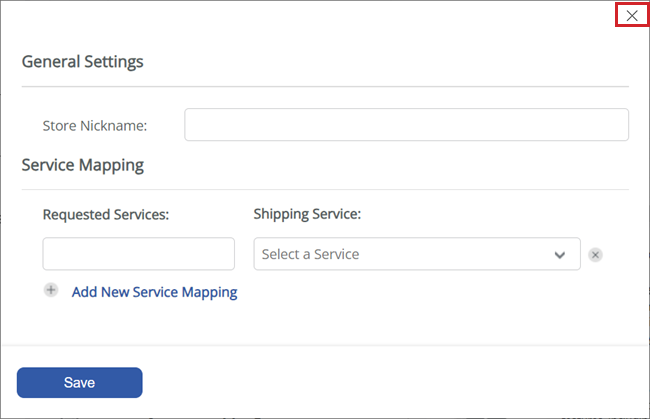
Task: Click the Shipping Service label
Action: coord(307,214)
